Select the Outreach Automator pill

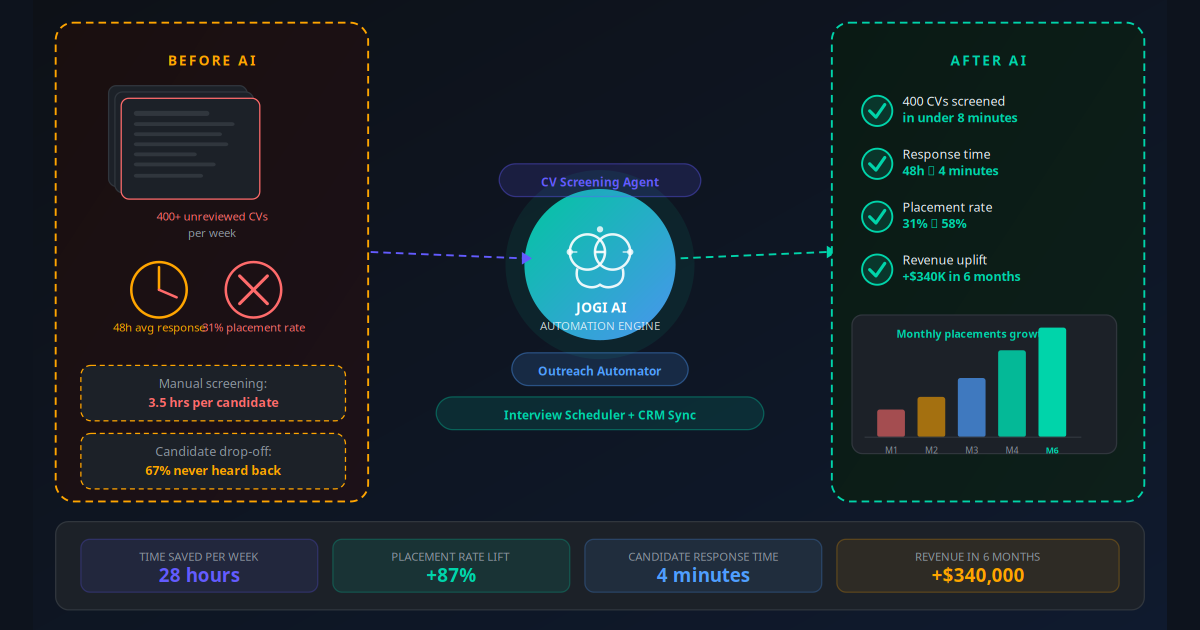(x=600, y=369)
